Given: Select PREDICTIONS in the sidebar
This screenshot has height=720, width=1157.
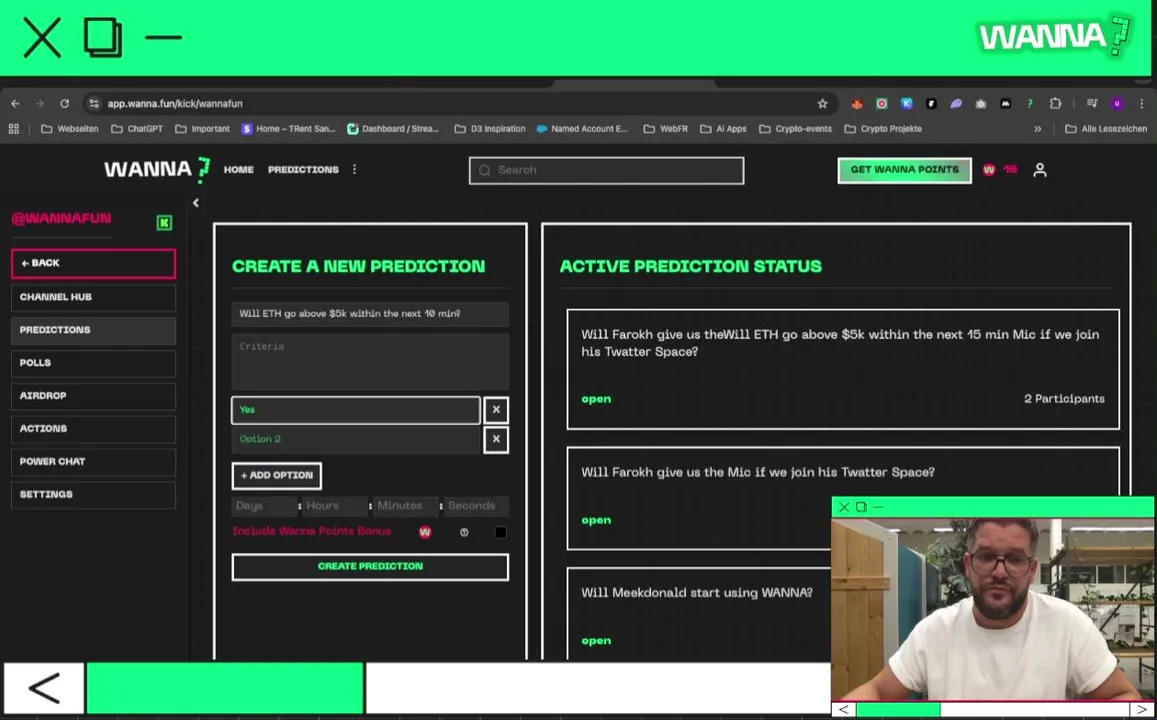Looking at the screenshot, I should 94,330.
